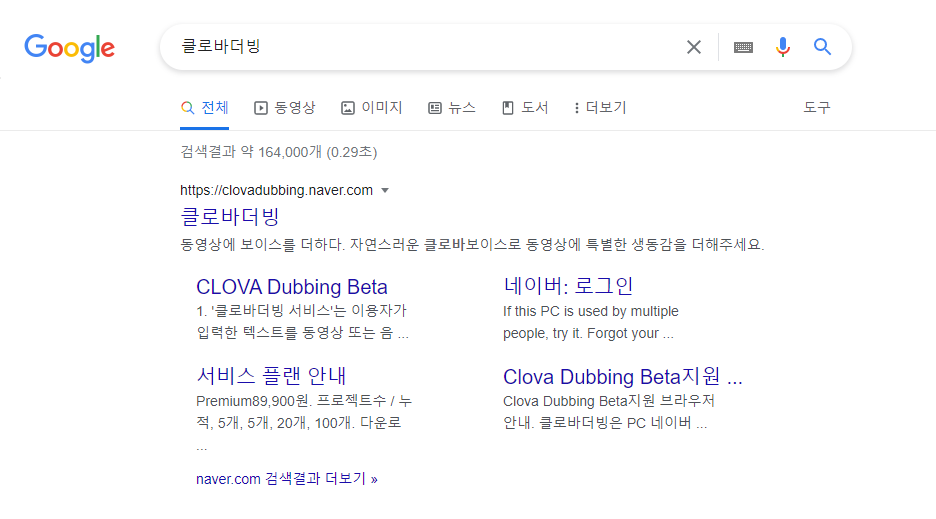Screen dimensions: 936x519
Task: Open the Clova Dubbing Beta지원 sitelink
Action: point(623,377)
